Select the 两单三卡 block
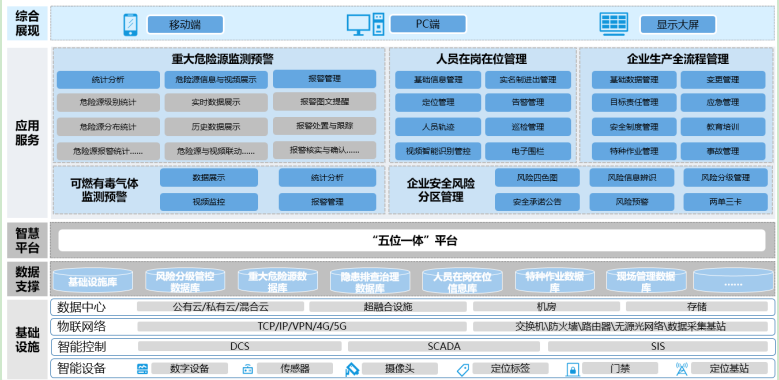Image resolution: width=779 pixels, height=380 pixels. [x=725, y=202]
